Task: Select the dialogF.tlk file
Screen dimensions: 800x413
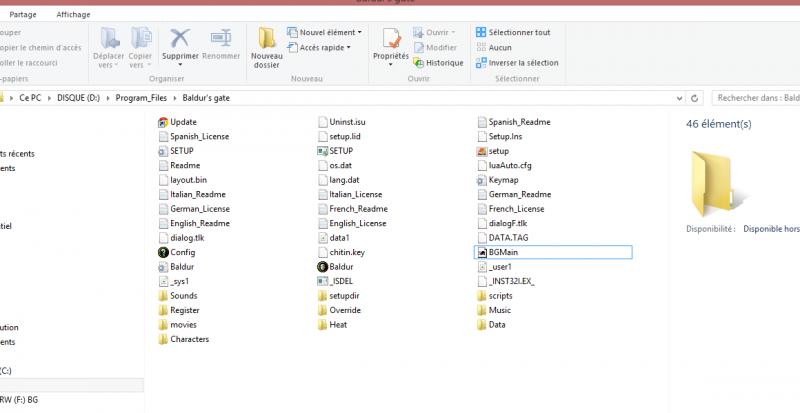Action: [x=502, y=223]
